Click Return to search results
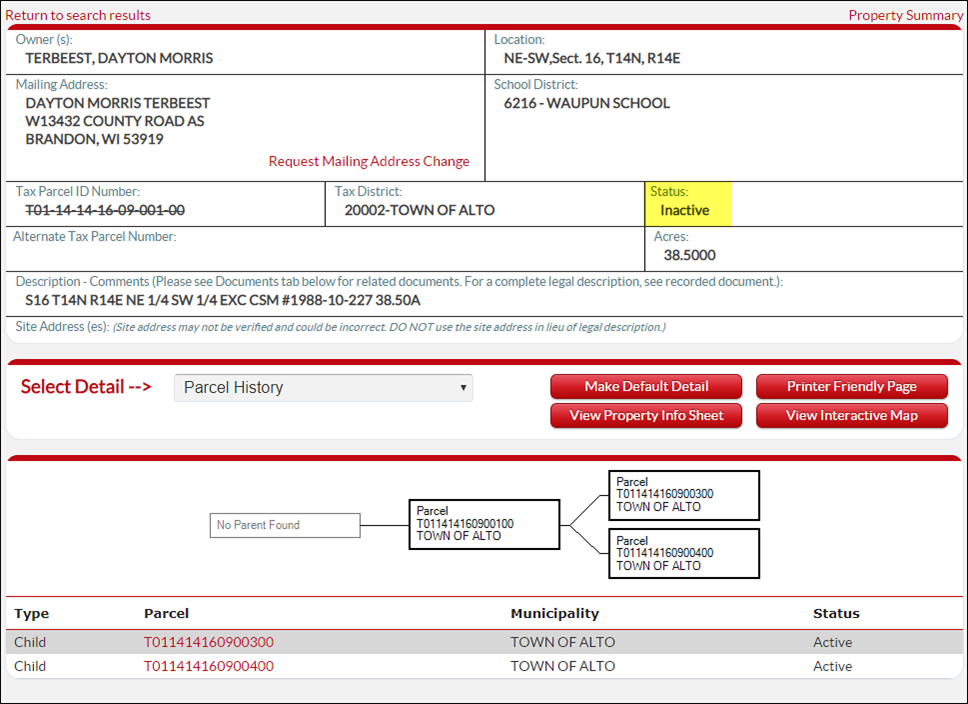 point(77,15)
